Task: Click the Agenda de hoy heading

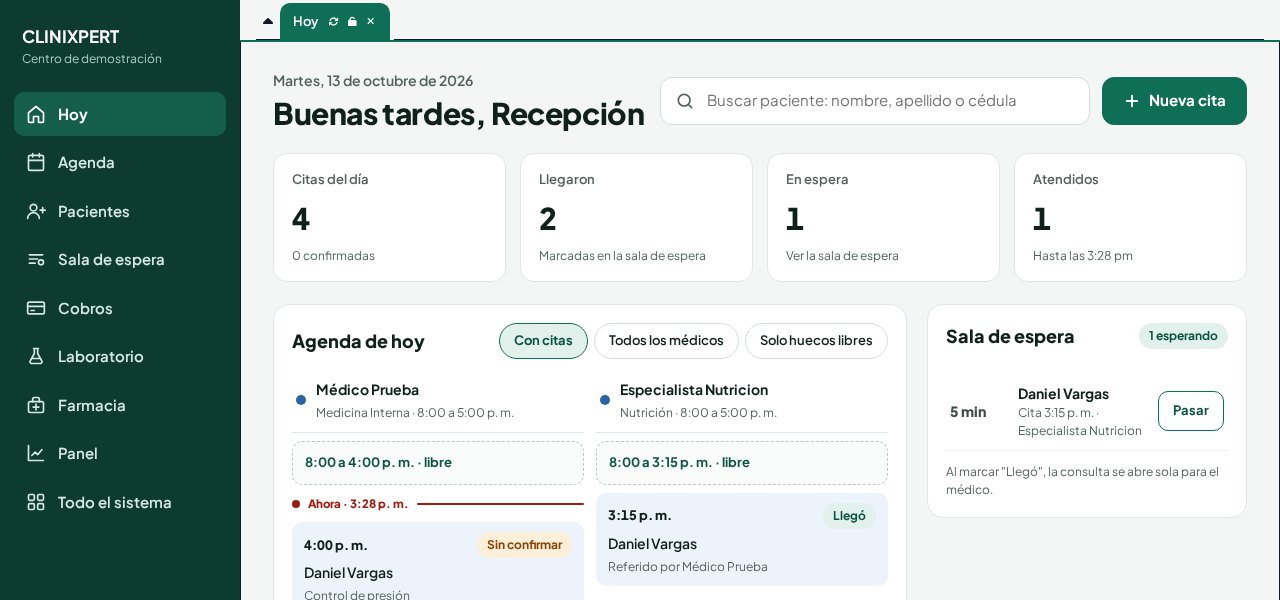Action: 358,341
